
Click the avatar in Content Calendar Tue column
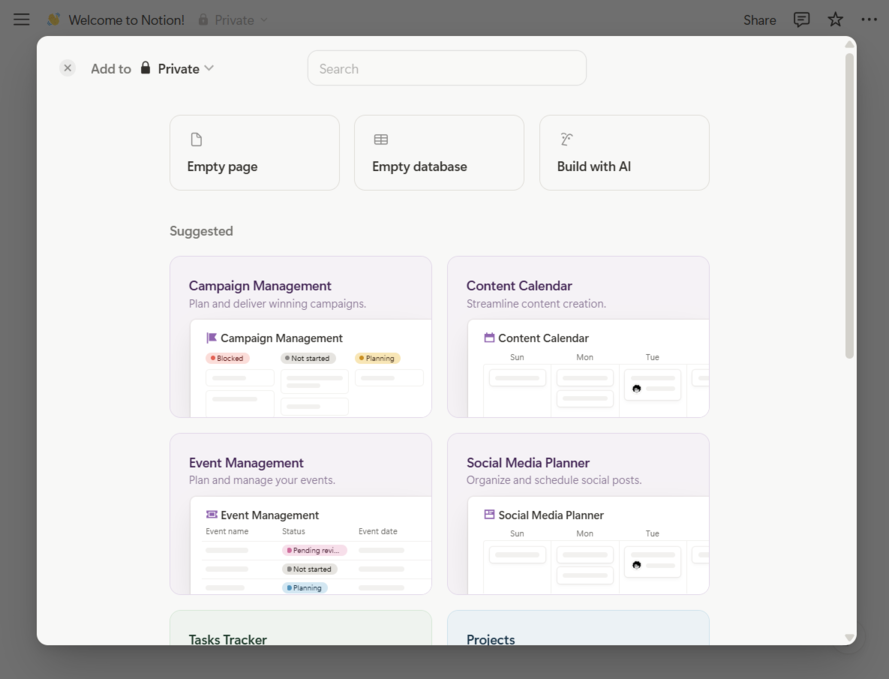coord(636,389)
